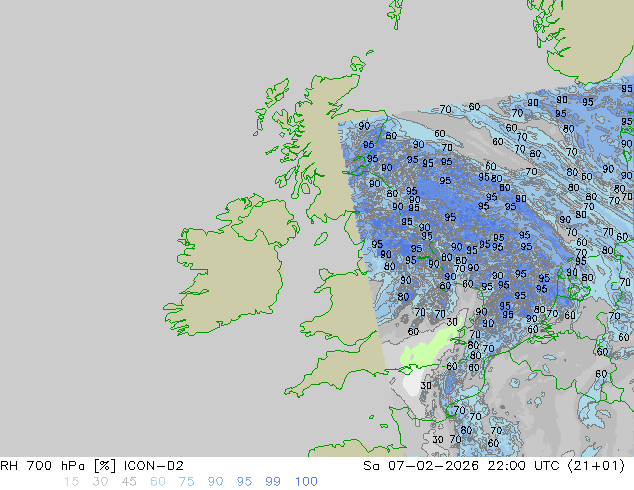Select legend value 100
Image resolution: width=634 pixels, height=490 pixels.
[x=306, y=482]
